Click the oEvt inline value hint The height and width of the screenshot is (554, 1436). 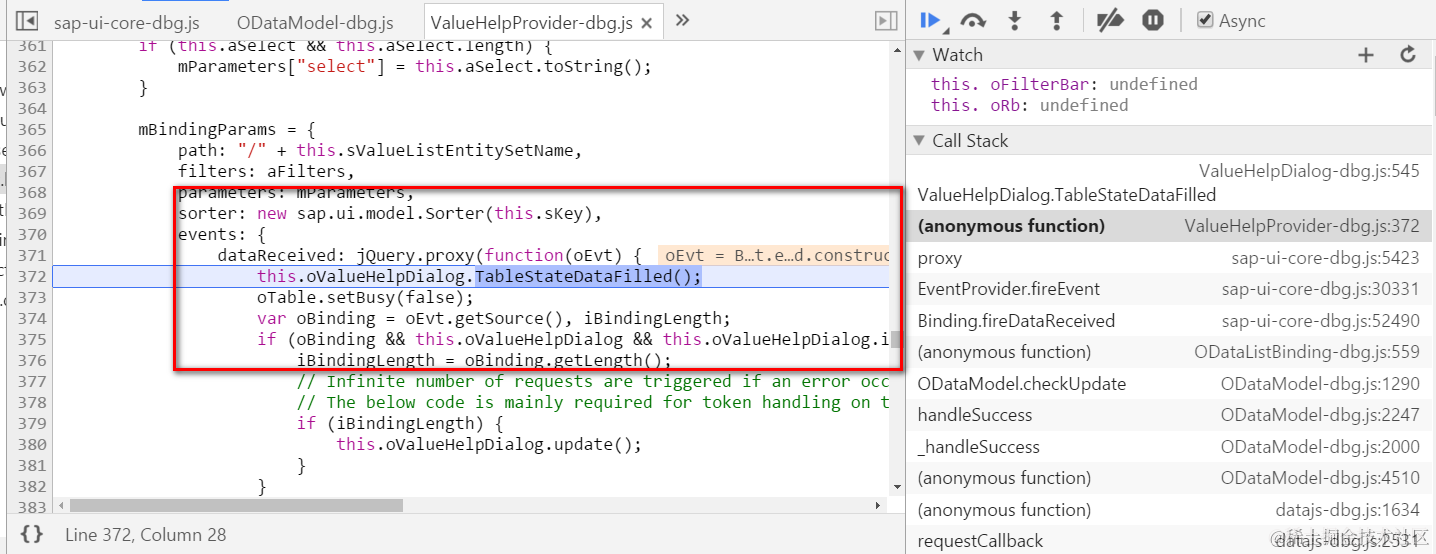[x=776, y=255]
